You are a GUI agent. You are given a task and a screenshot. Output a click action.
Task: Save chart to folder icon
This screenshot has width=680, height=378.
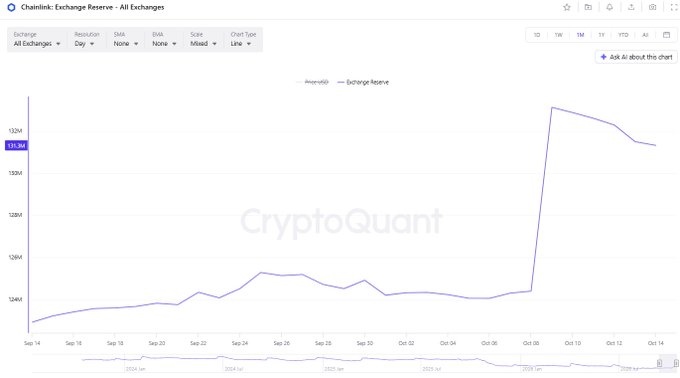[x=588, y=7]
